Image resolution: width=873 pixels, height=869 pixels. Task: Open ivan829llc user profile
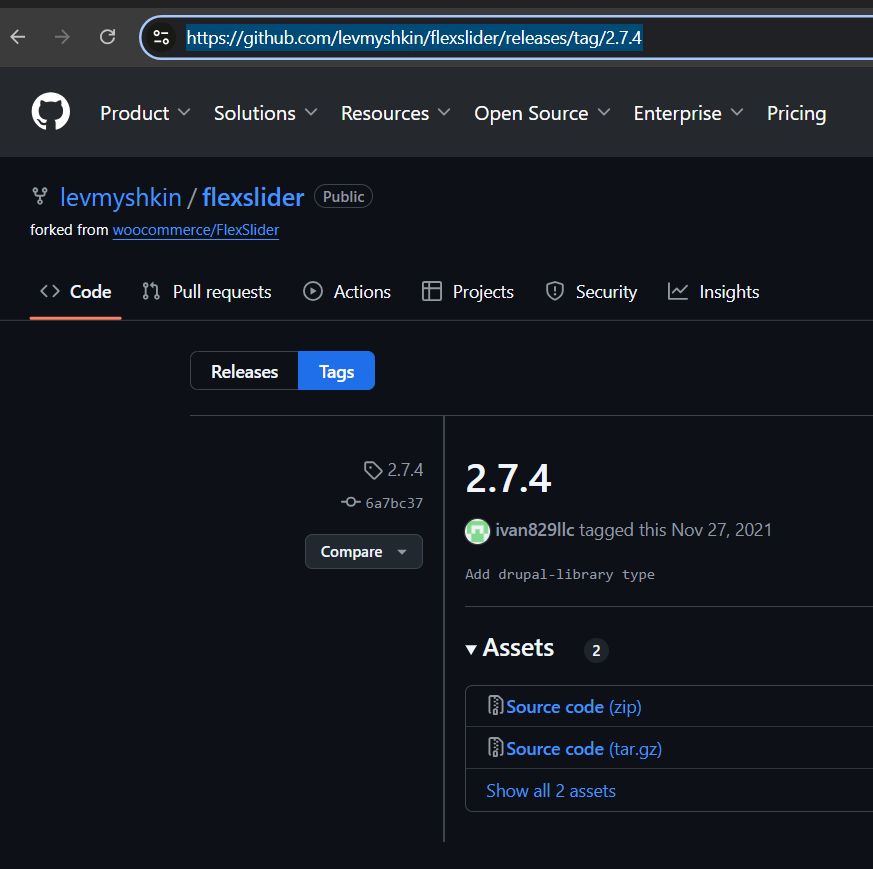(534, 530)
